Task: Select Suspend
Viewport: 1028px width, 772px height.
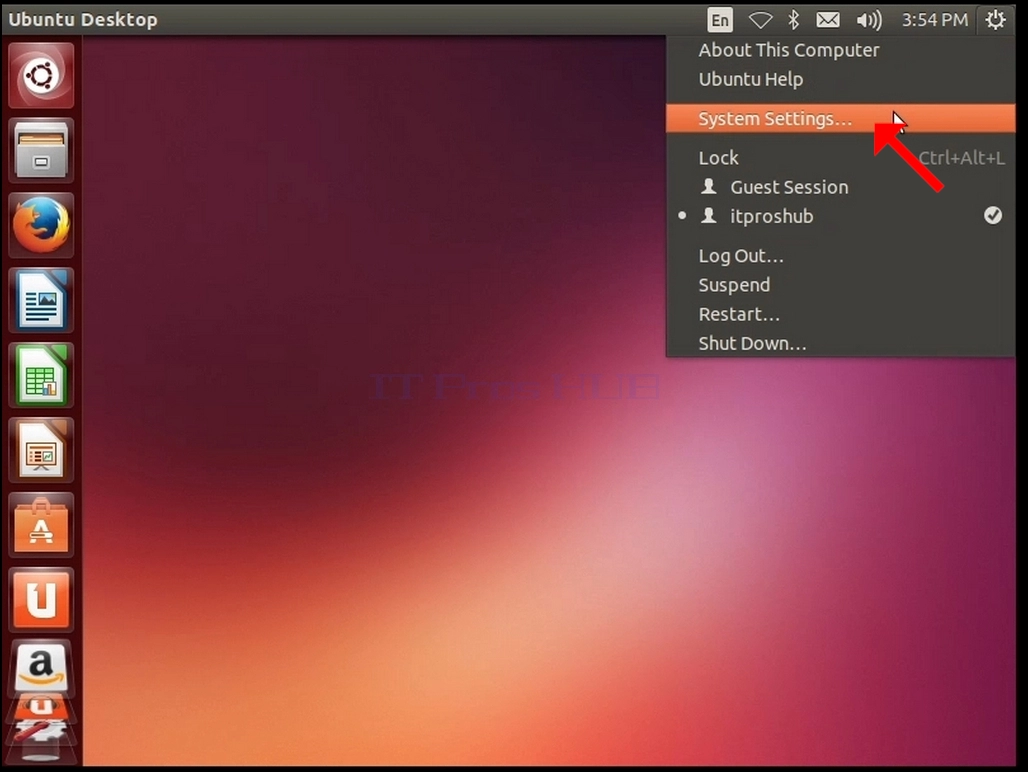Action: coord(840,285)
